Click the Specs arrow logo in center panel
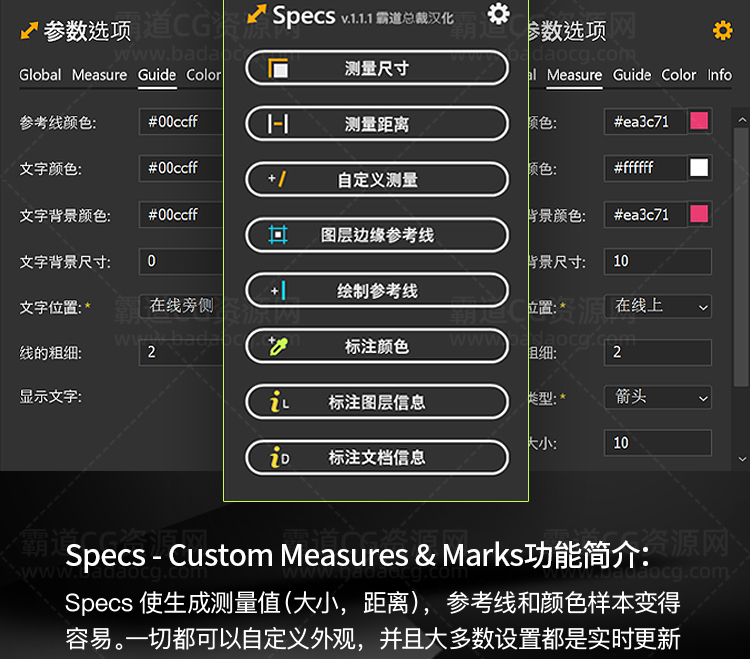Image resolution: width=750 pixels, height=659 pixels. pyautogui.click(x=257, y=13)
